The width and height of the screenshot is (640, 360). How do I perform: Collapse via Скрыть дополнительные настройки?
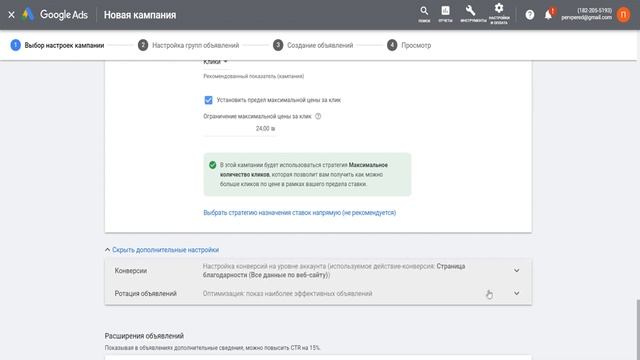(x=162, y=250)
